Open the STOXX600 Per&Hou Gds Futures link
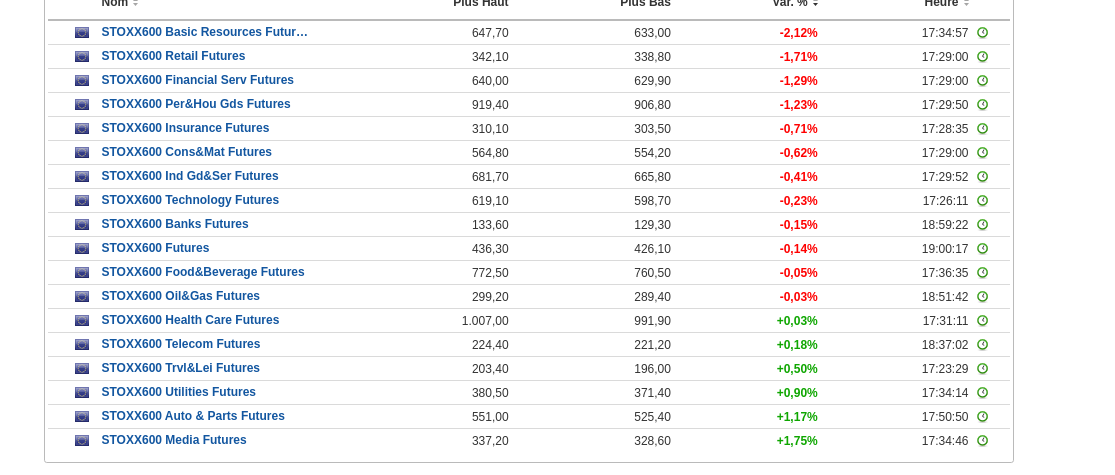Screen dimensions: 1115x475 196,104
